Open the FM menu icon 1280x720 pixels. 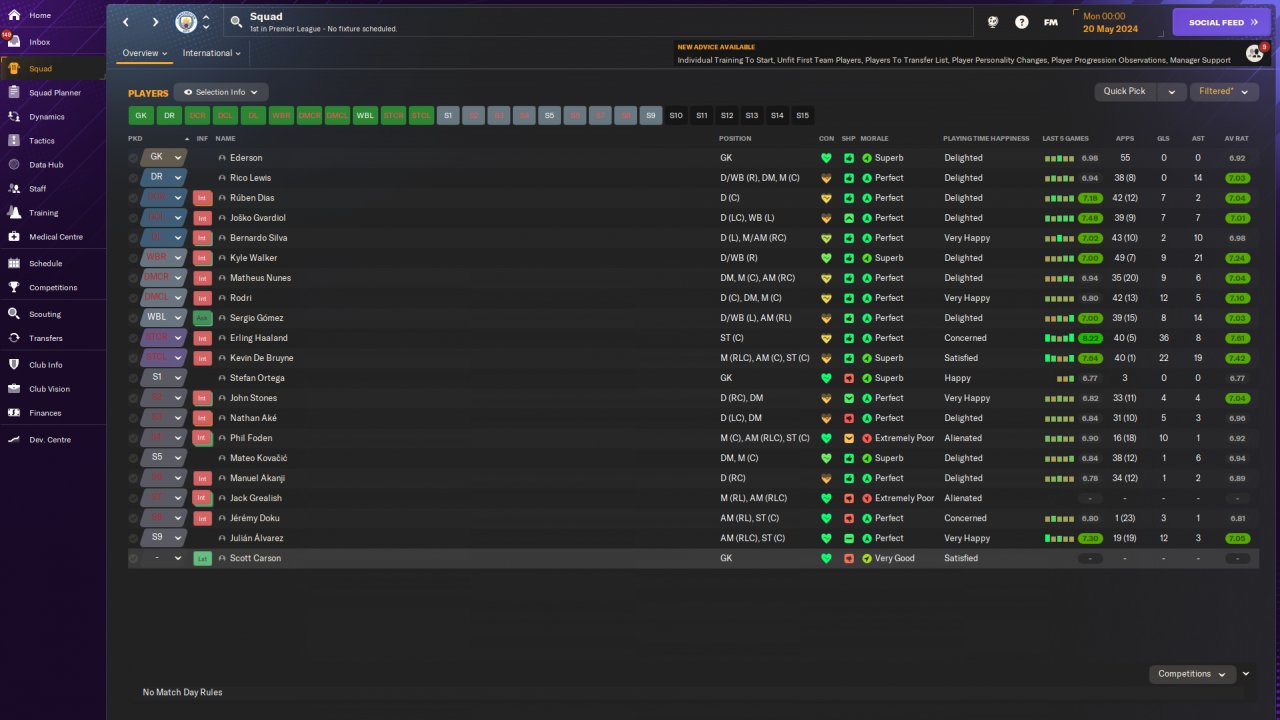pos(1051,22)
